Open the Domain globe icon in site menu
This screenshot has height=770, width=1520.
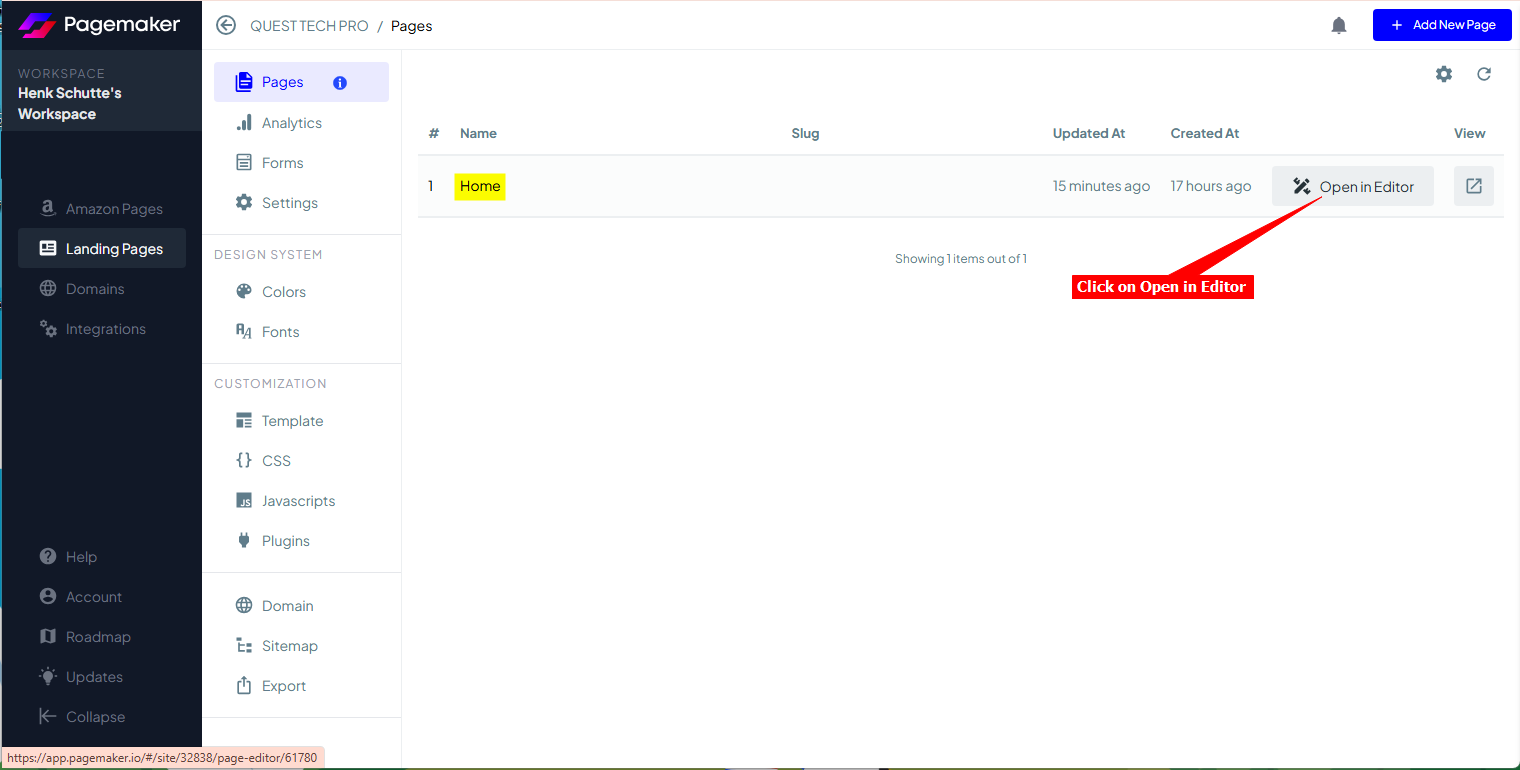pyautogui.click(x=244, y=606)
